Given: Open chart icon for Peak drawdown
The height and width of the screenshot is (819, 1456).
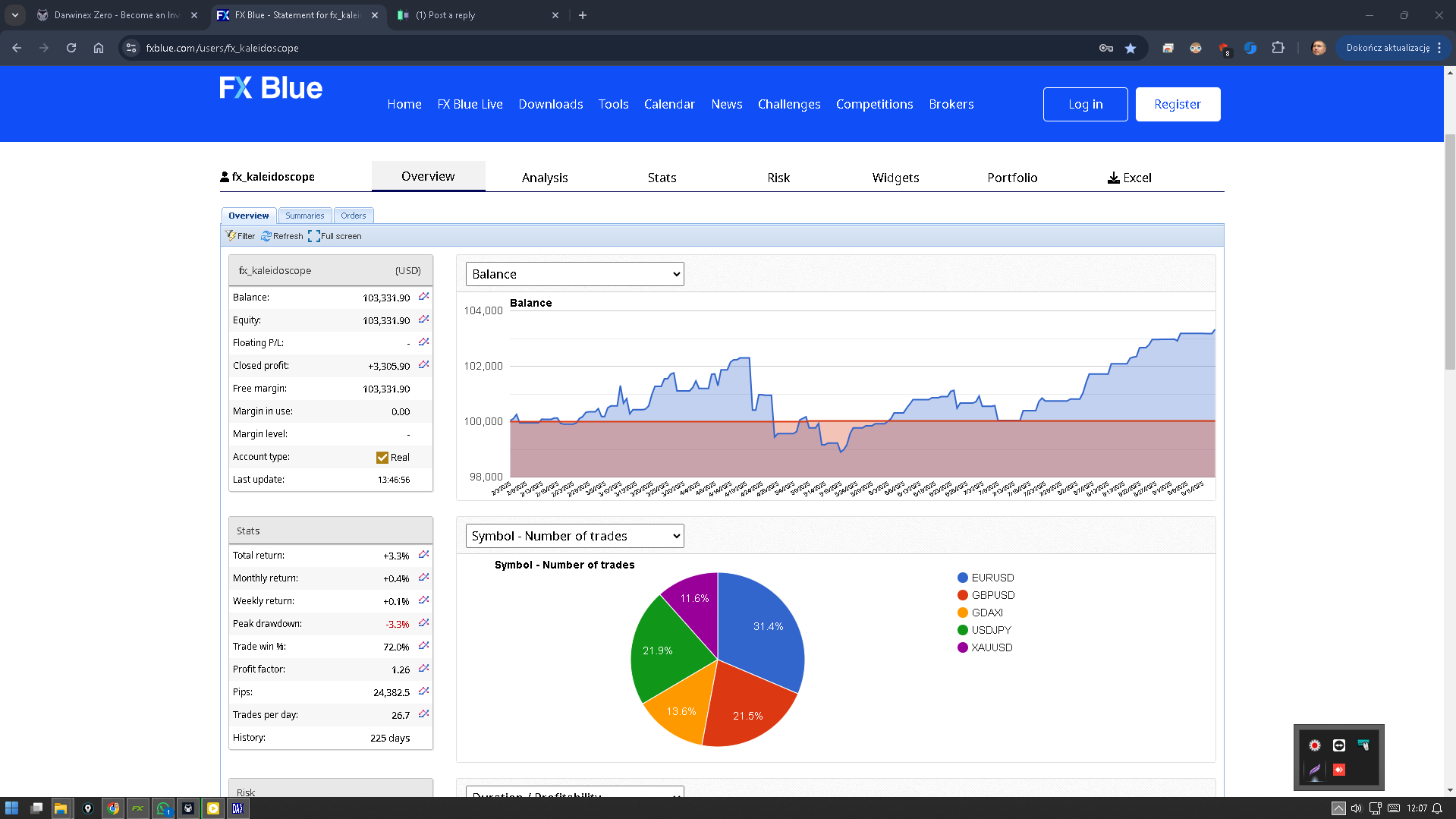Looking at the screenshot, I should point(423,623).
